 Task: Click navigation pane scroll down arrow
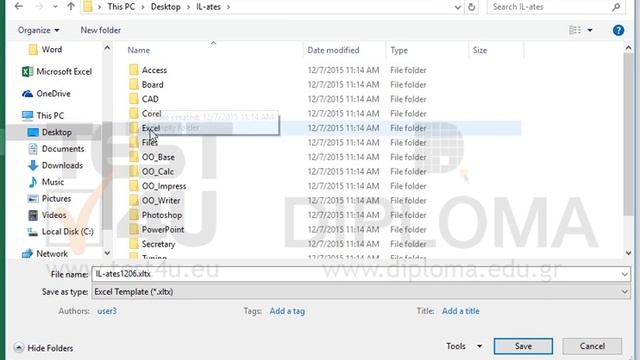(x=107, y=253)
